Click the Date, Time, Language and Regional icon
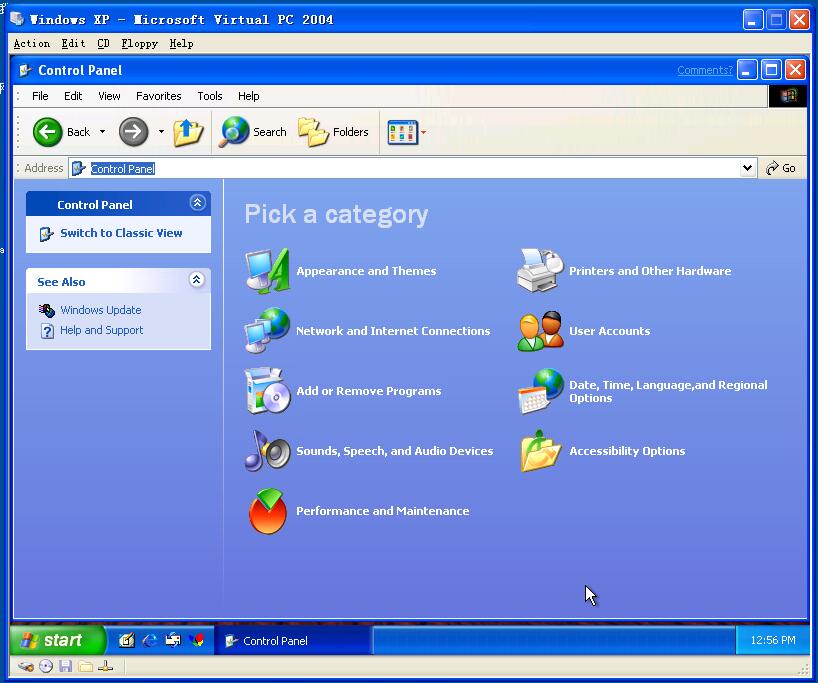The height and width of the screenshot is (683, 818). (540, 391)
